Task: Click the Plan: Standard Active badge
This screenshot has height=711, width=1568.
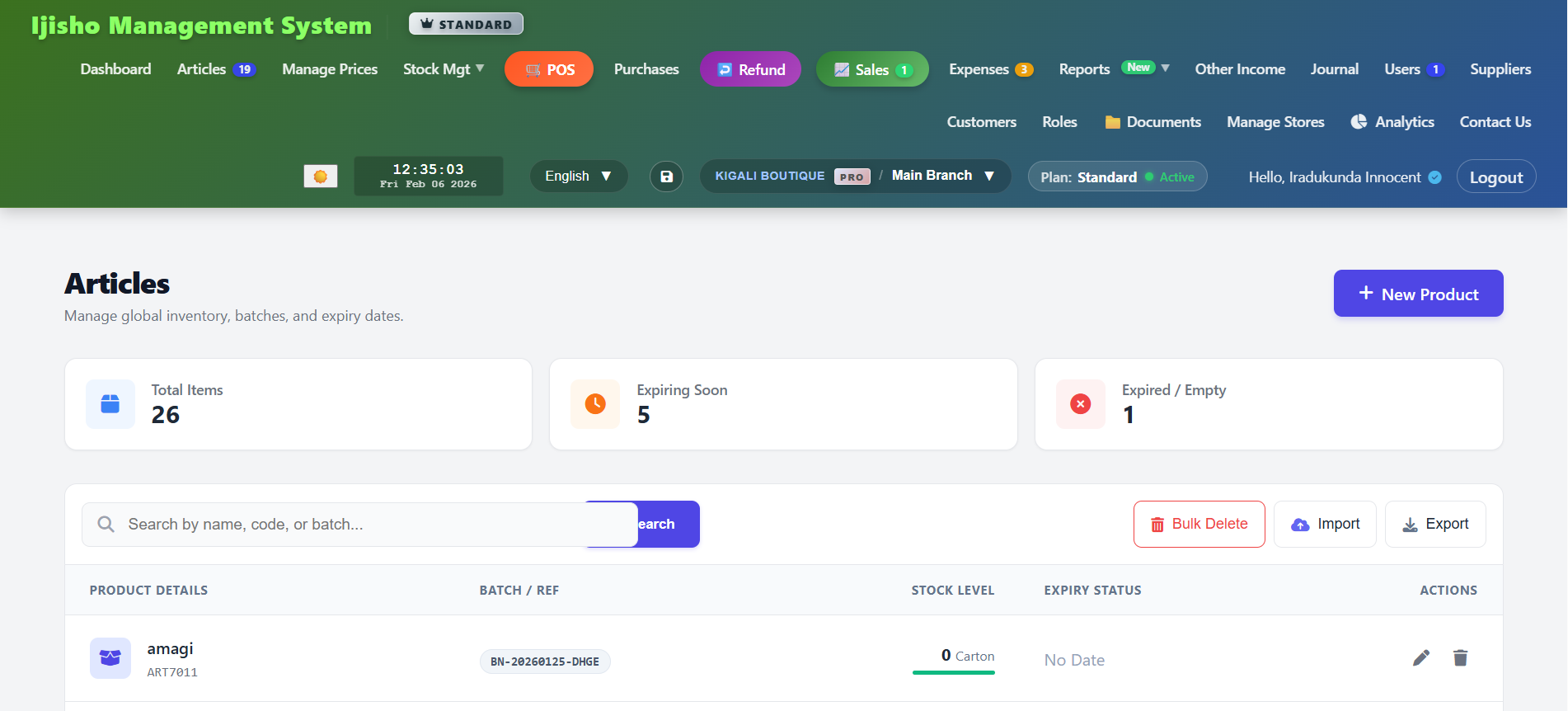Action: point(1117,177)
